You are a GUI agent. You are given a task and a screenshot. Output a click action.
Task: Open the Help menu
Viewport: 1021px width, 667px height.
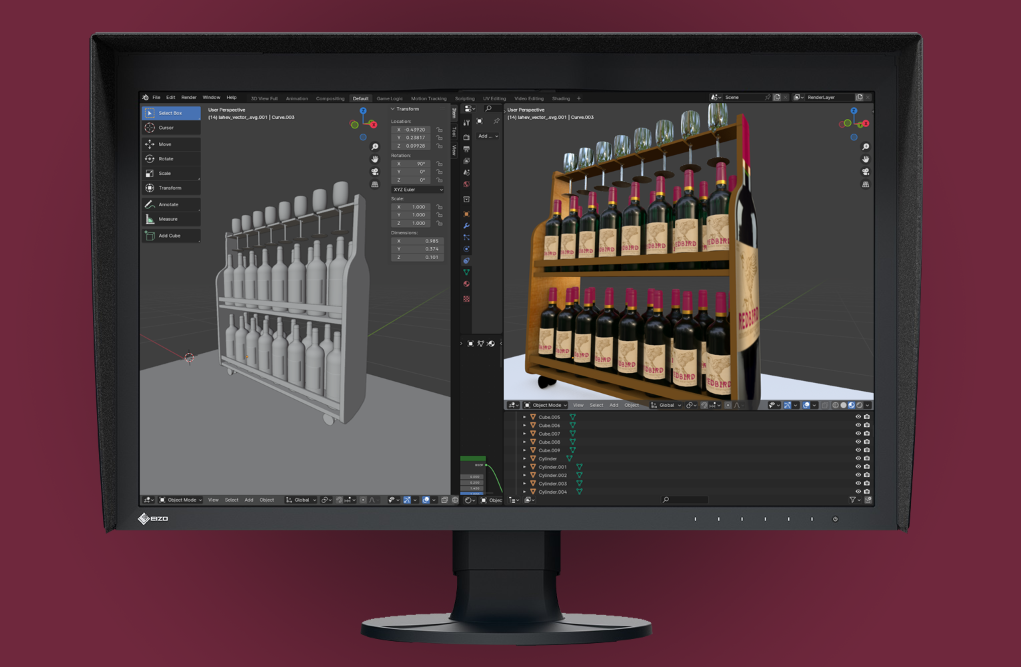click(231, 98)
